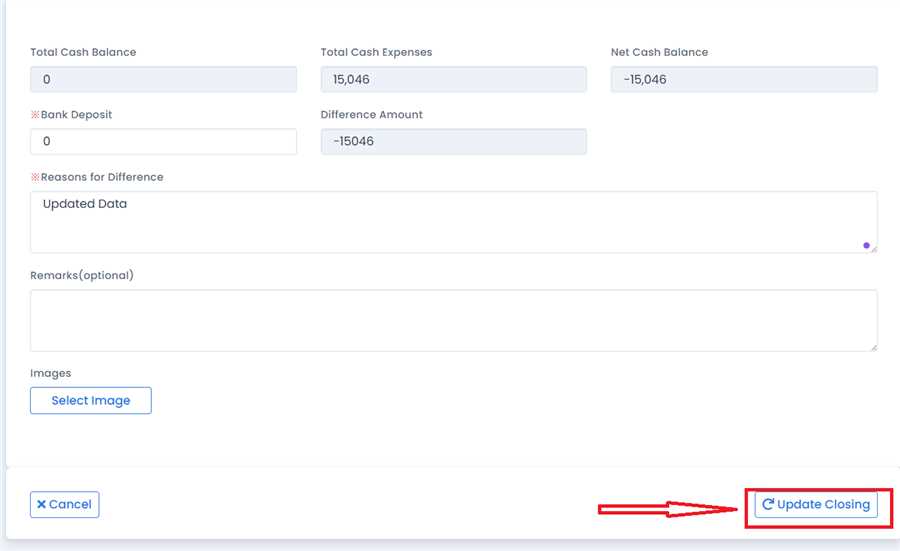Click the Images label text
The height and width of the screenshot is (551, 900).
(x=51, y=373)
